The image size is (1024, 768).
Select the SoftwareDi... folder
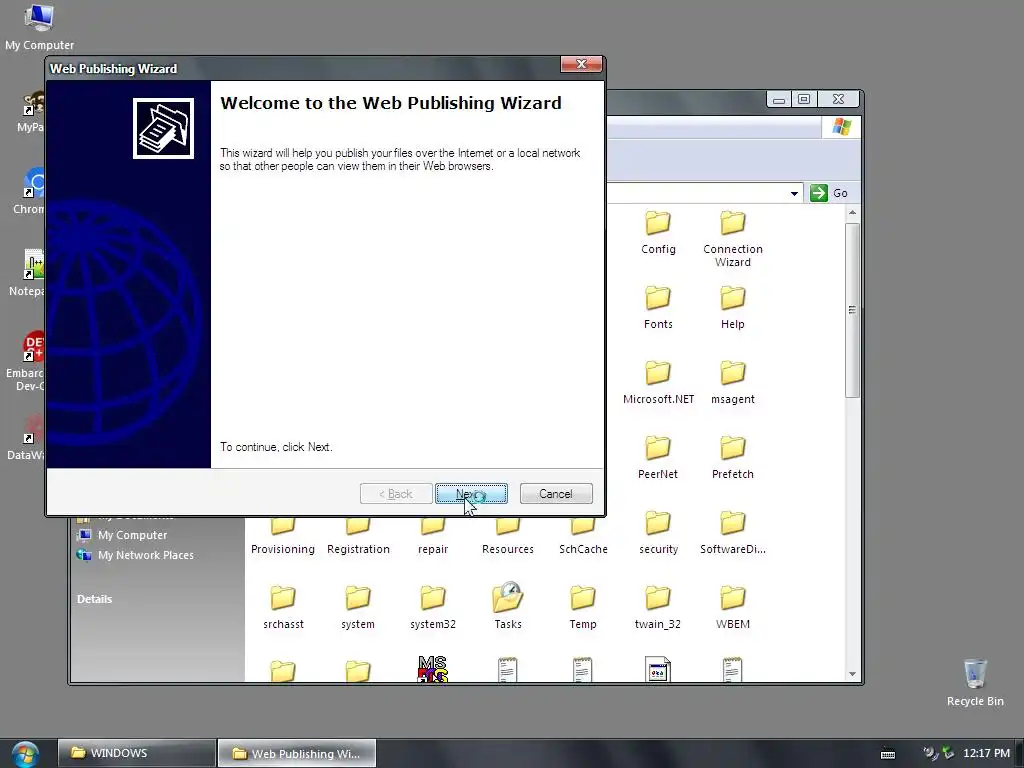tap(732, 533)
